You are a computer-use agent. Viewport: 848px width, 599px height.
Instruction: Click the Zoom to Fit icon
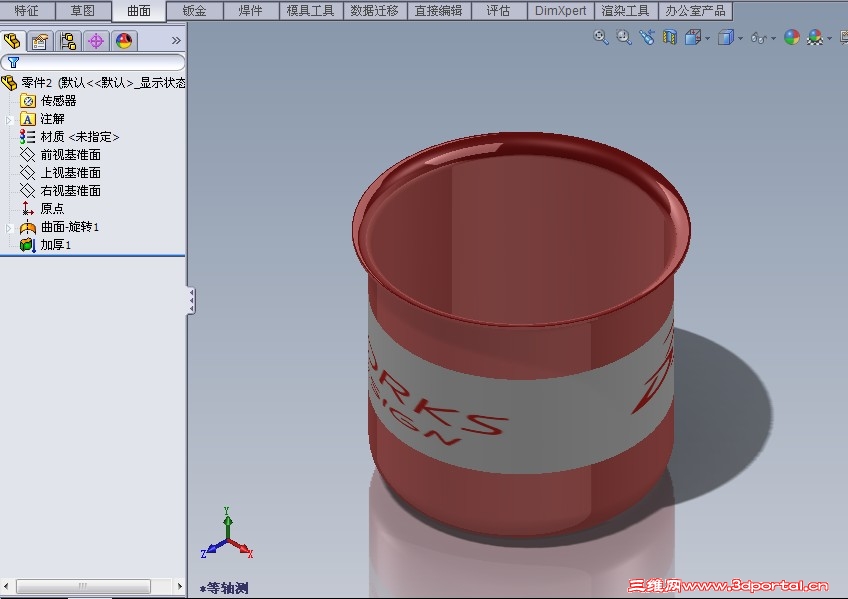click(600, 37)
